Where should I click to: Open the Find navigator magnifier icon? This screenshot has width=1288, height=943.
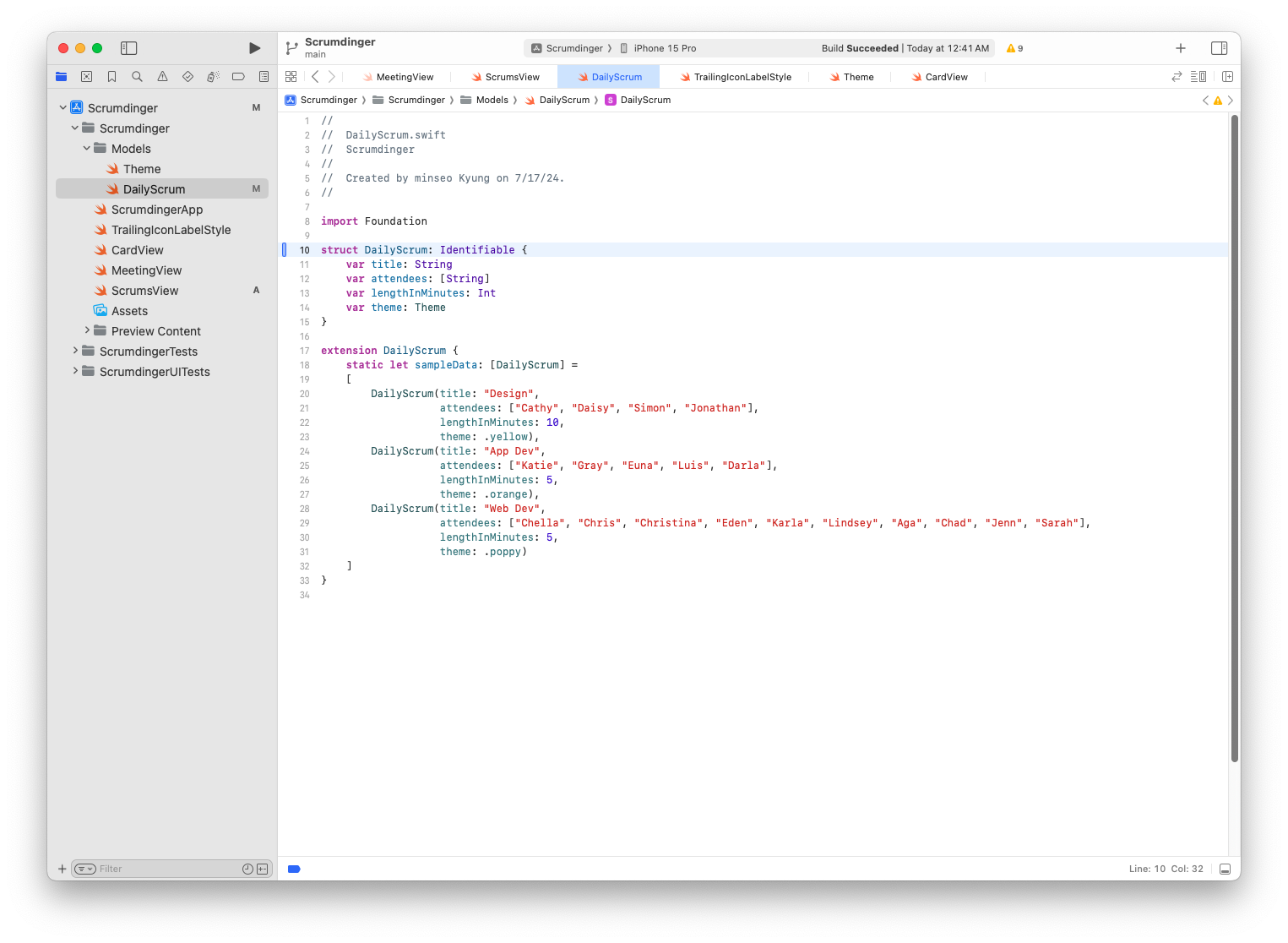[137, 77]
